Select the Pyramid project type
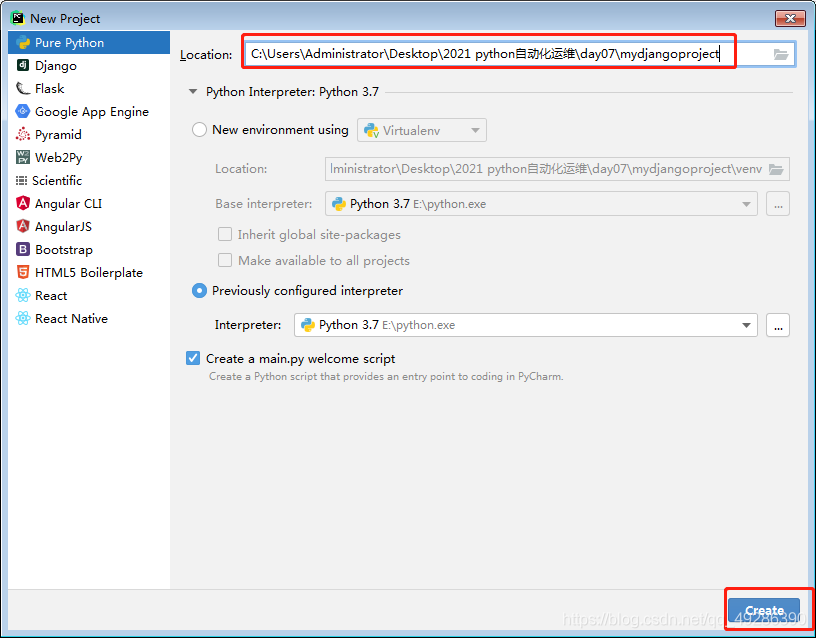Screen dimensions: 816x638 88,134
